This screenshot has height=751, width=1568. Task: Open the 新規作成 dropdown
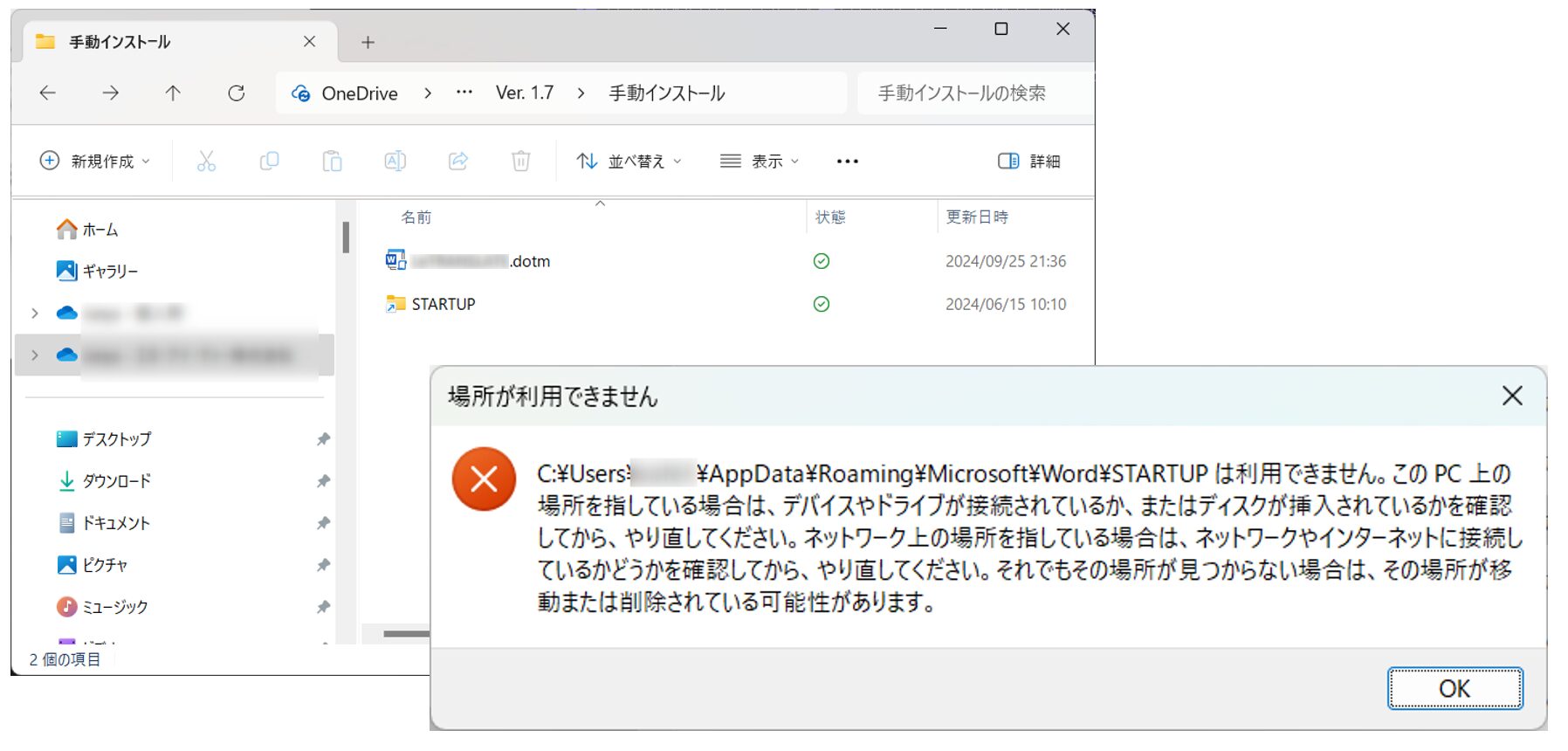[x=94, y=161]
